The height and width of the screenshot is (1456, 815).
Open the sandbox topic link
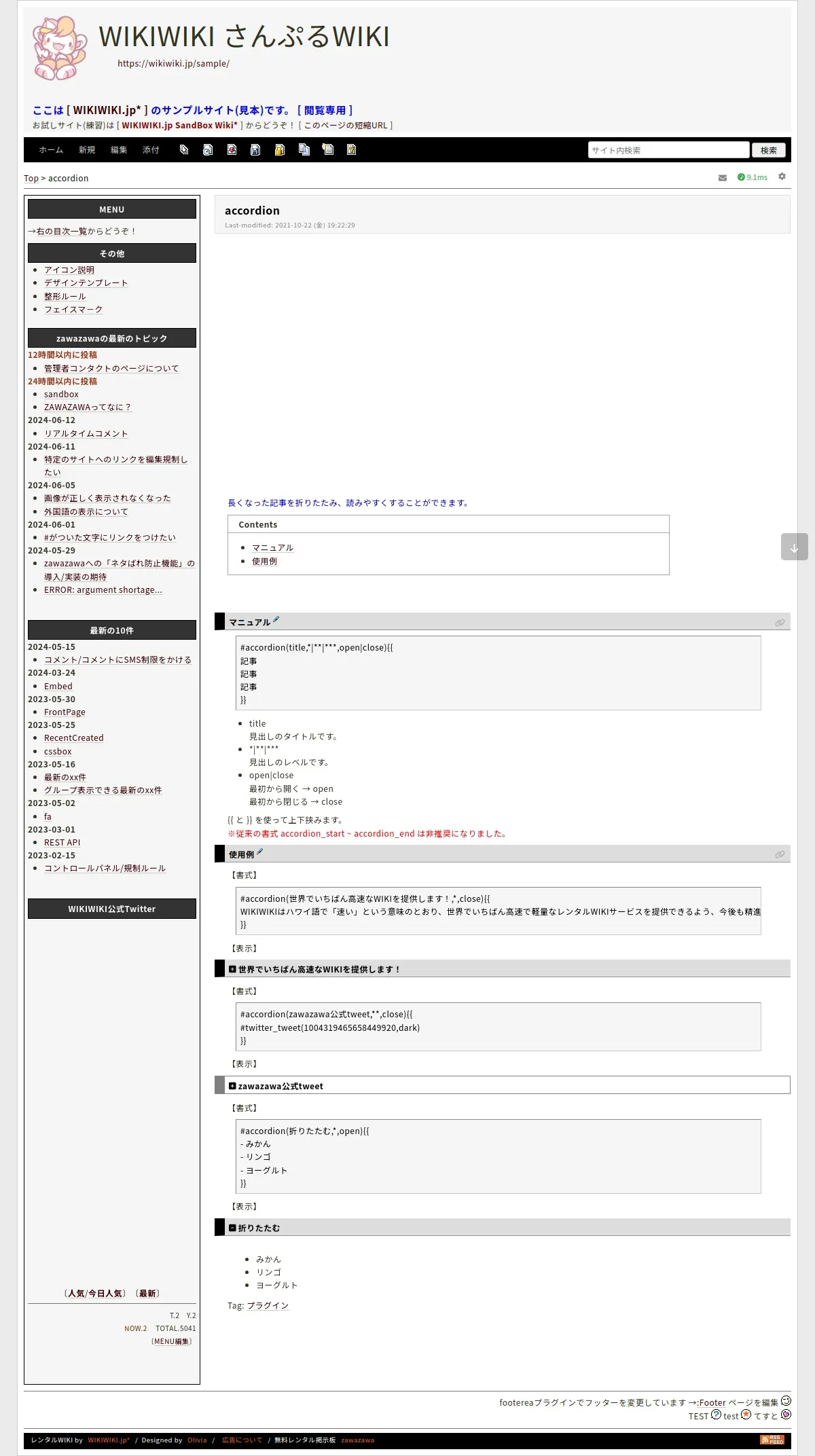click(x=61, y=395)
